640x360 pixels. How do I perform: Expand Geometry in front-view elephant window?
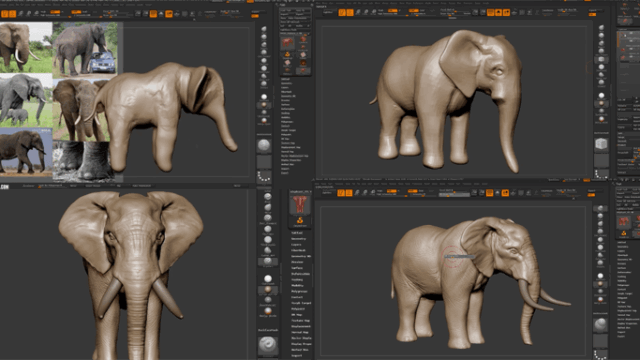(299, 239)
